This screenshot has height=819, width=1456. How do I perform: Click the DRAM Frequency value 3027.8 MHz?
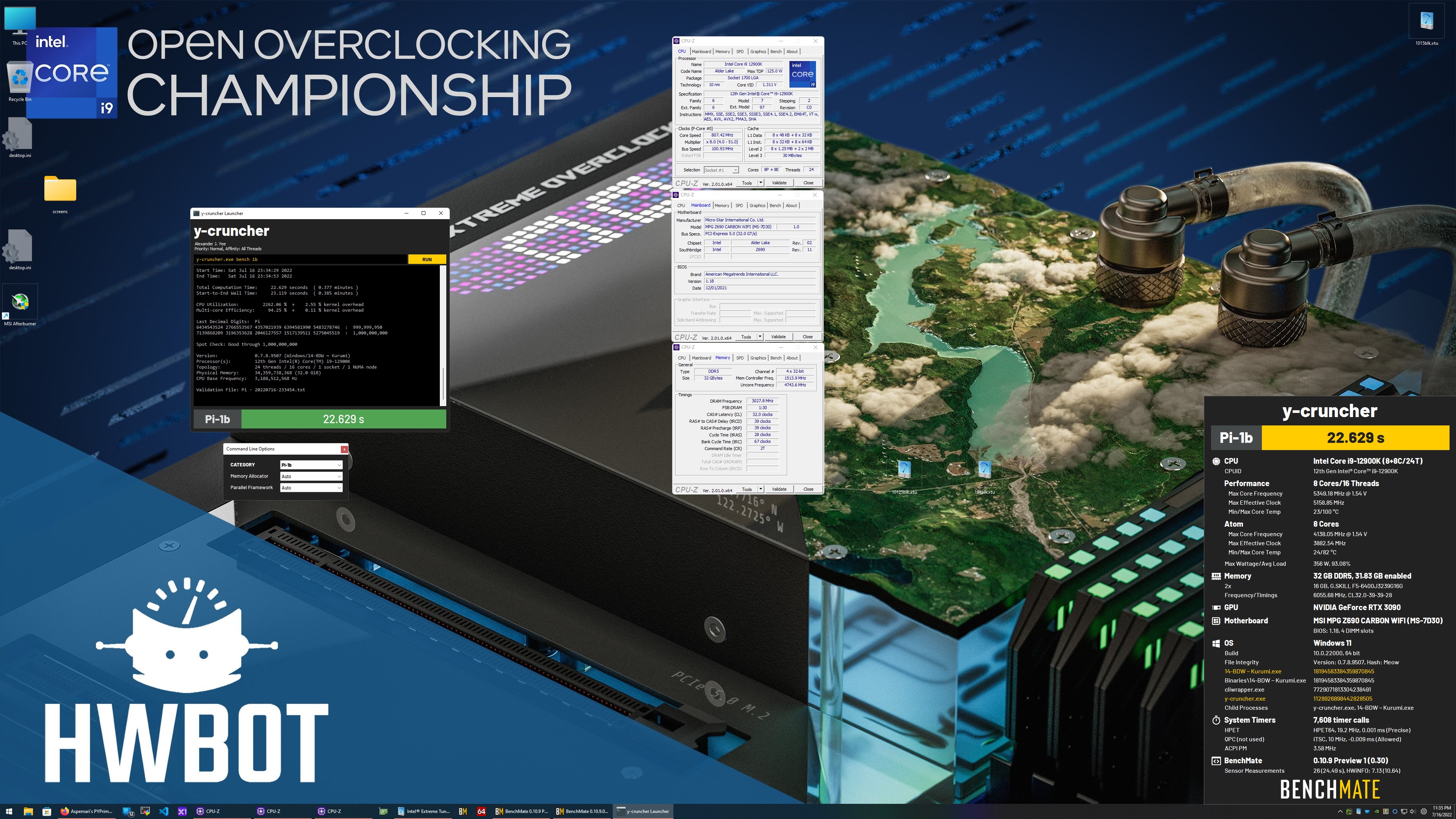762,401
